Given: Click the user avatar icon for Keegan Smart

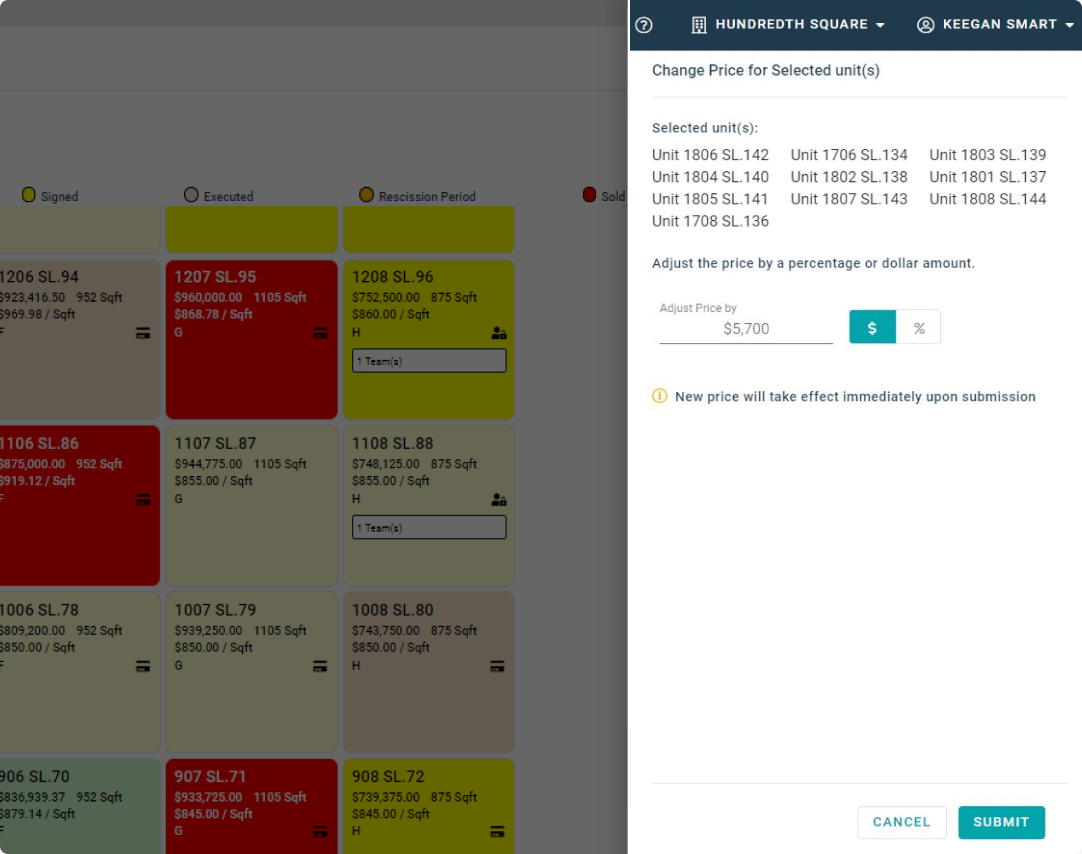Looking at the screenshot, I should 925,26.
